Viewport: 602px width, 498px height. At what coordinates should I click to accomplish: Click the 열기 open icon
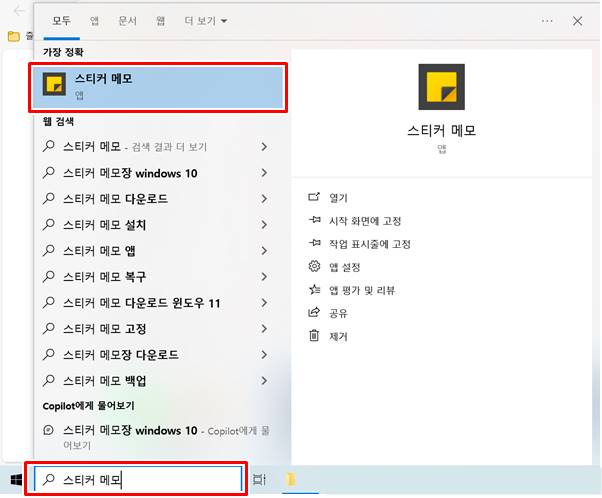click(314, 197)
